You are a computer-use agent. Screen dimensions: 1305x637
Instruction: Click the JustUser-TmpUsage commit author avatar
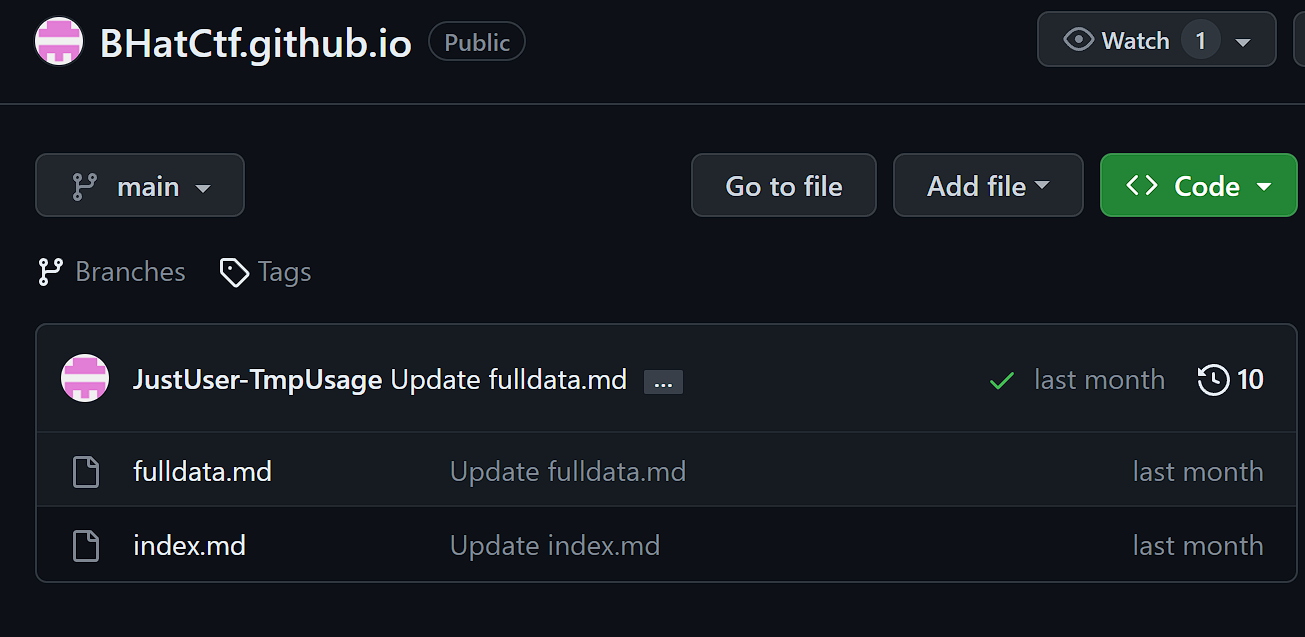(85, 379)
